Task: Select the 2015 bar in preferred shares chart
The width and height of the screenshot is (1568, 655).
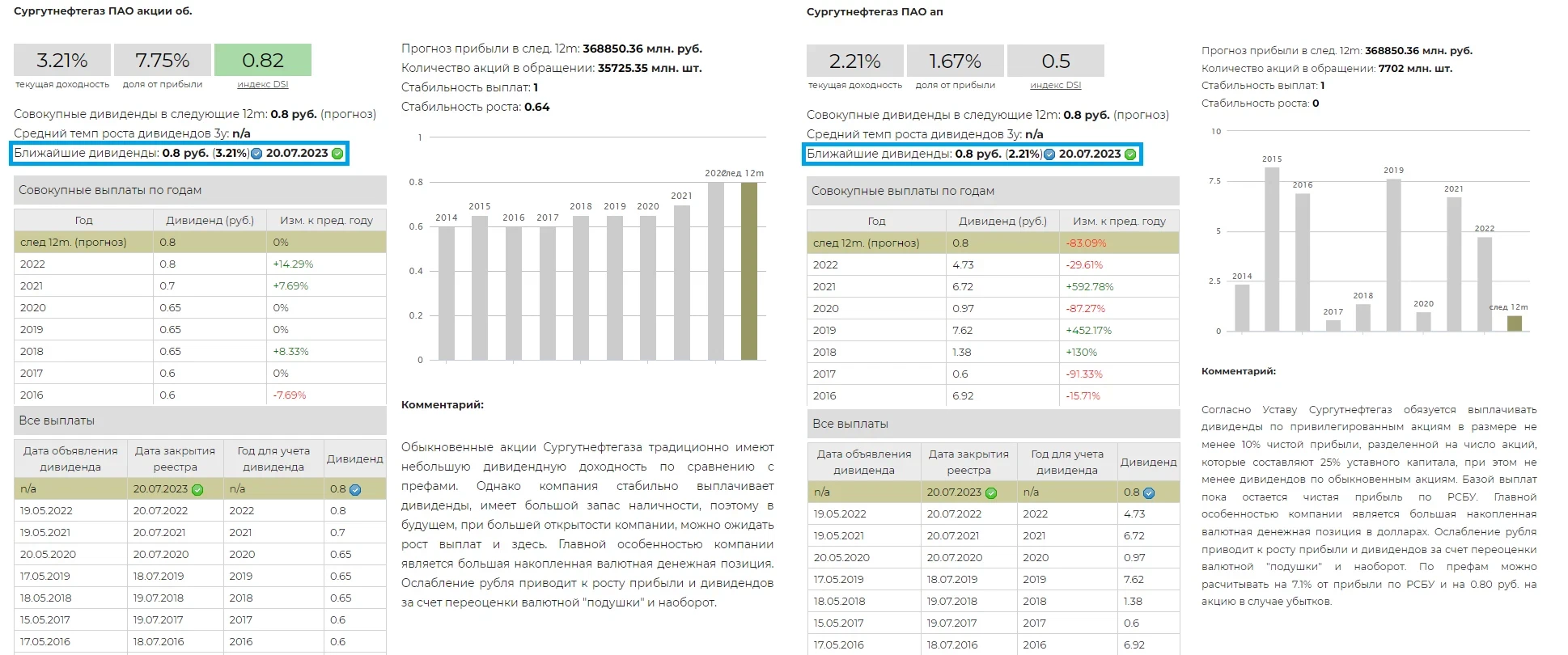Action: coord(1272,249)
